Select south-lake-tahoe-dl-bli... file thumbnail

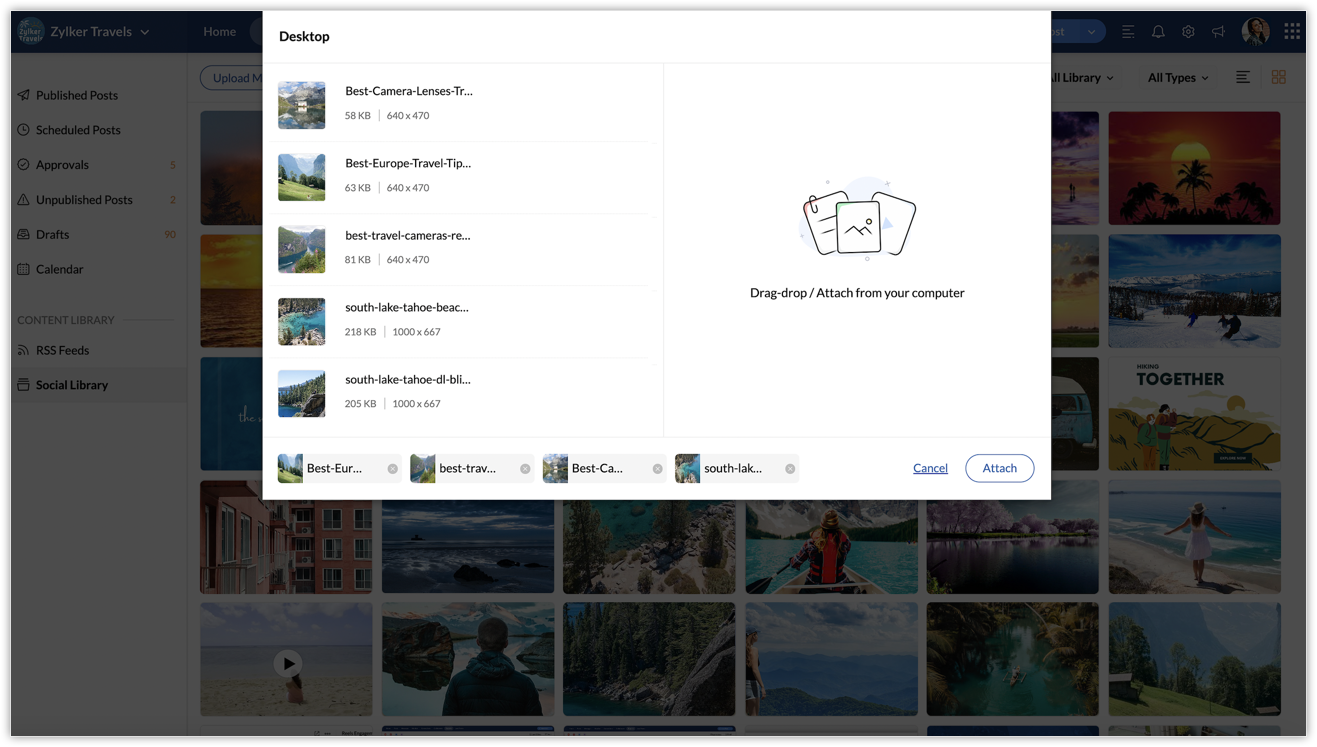point(302,393)
